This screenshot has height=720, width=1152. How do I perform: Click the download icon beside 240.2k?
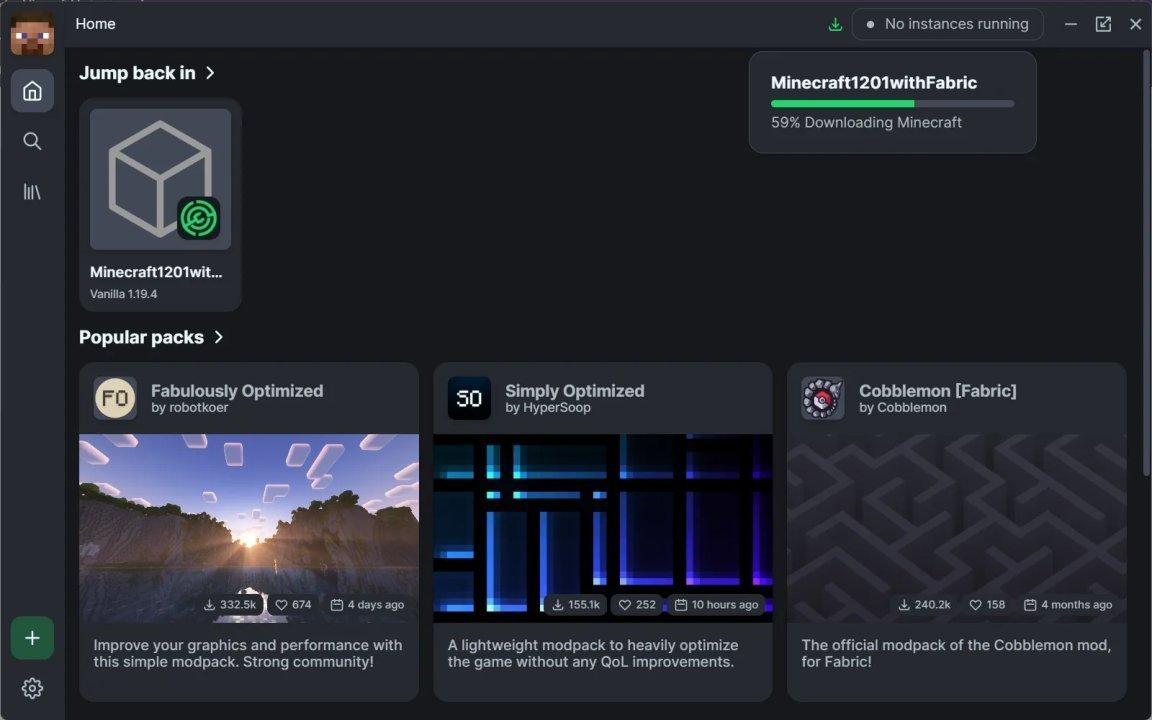904,605
